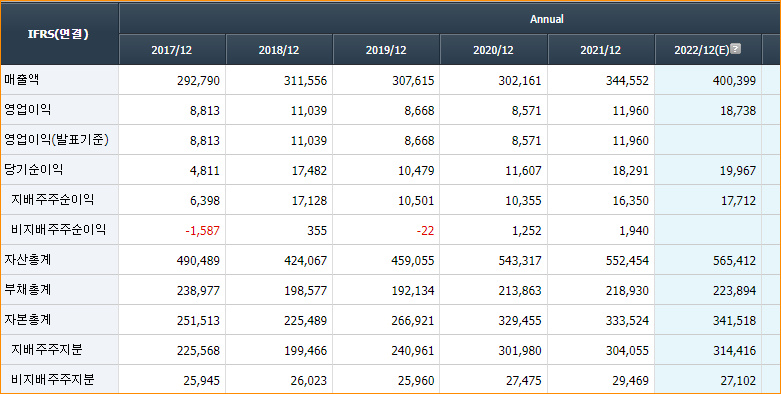The width and height of the screenshot is (781, 394).
Task: Click the 비지배주주지분 value 25,945
Action: point(202,381)
